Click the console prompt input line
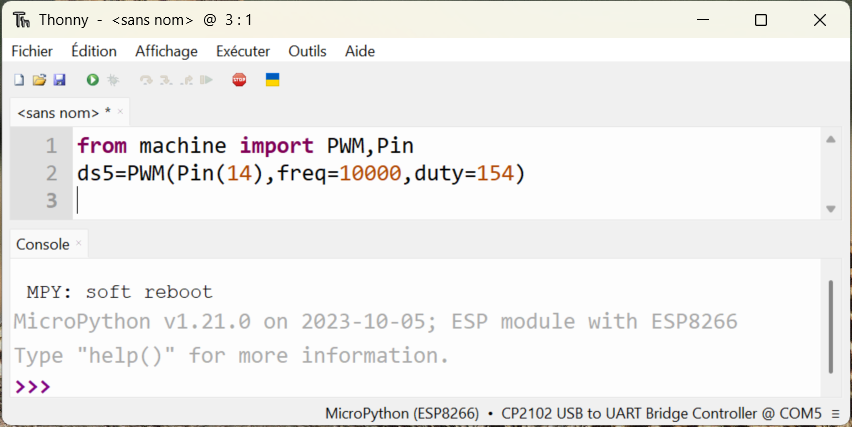 (400, 386)
